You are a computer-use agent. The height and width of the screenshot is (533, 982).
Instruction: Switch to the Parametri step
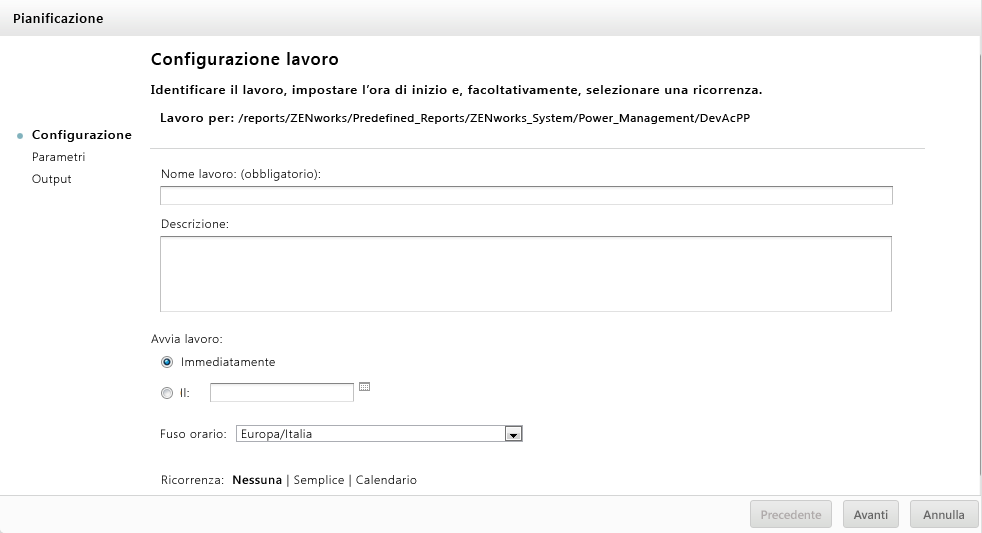click(58, 157)
